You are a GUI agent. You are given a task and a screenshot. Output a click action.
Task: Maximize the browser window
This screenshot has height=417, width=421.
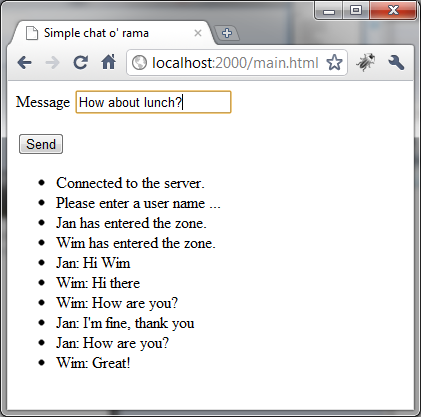pyautogui.click(x=355, y=10)
